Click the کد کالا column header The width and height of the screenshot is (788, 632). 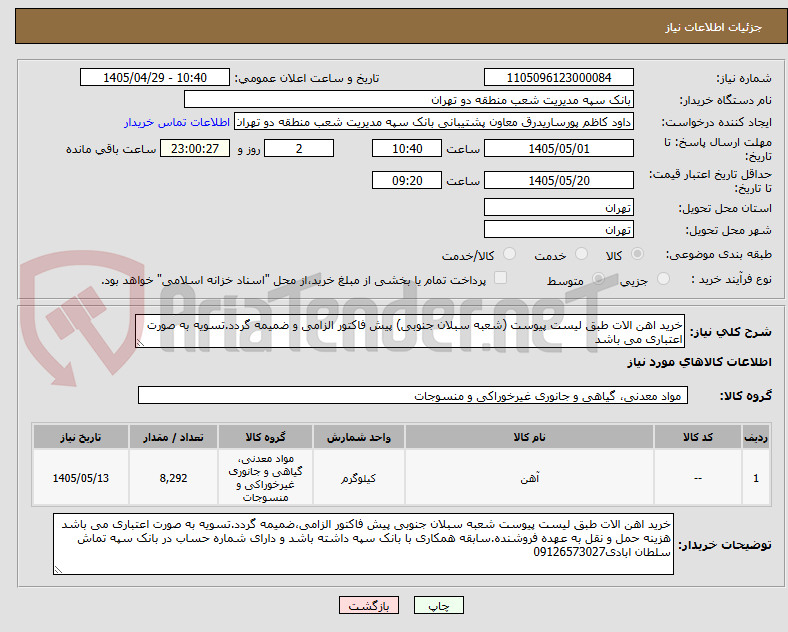pos(698,437)
